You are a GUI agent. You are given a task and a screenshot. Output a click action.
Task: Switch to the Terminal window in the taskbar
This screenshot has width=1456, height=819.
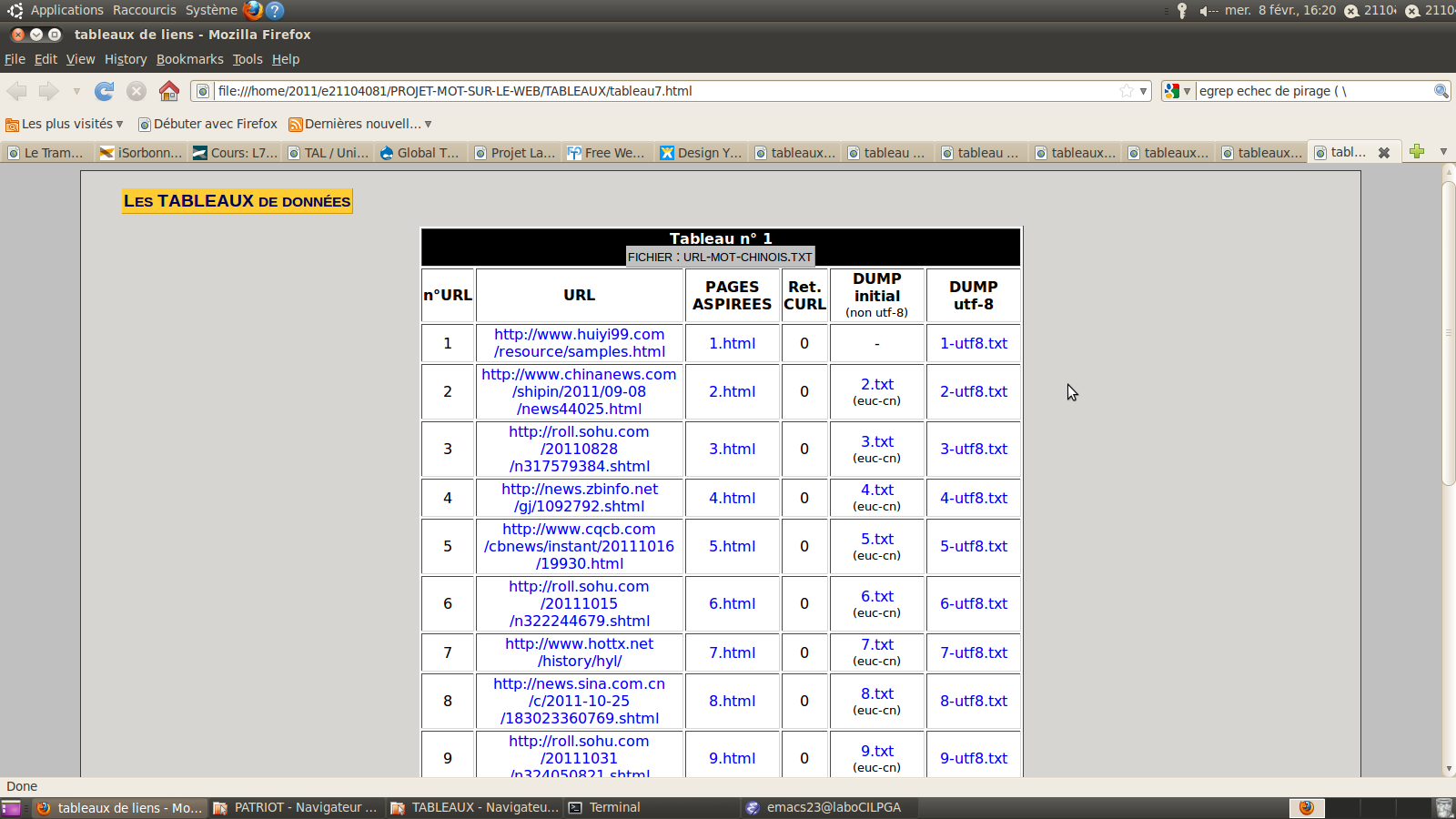[x=614, y=807]
